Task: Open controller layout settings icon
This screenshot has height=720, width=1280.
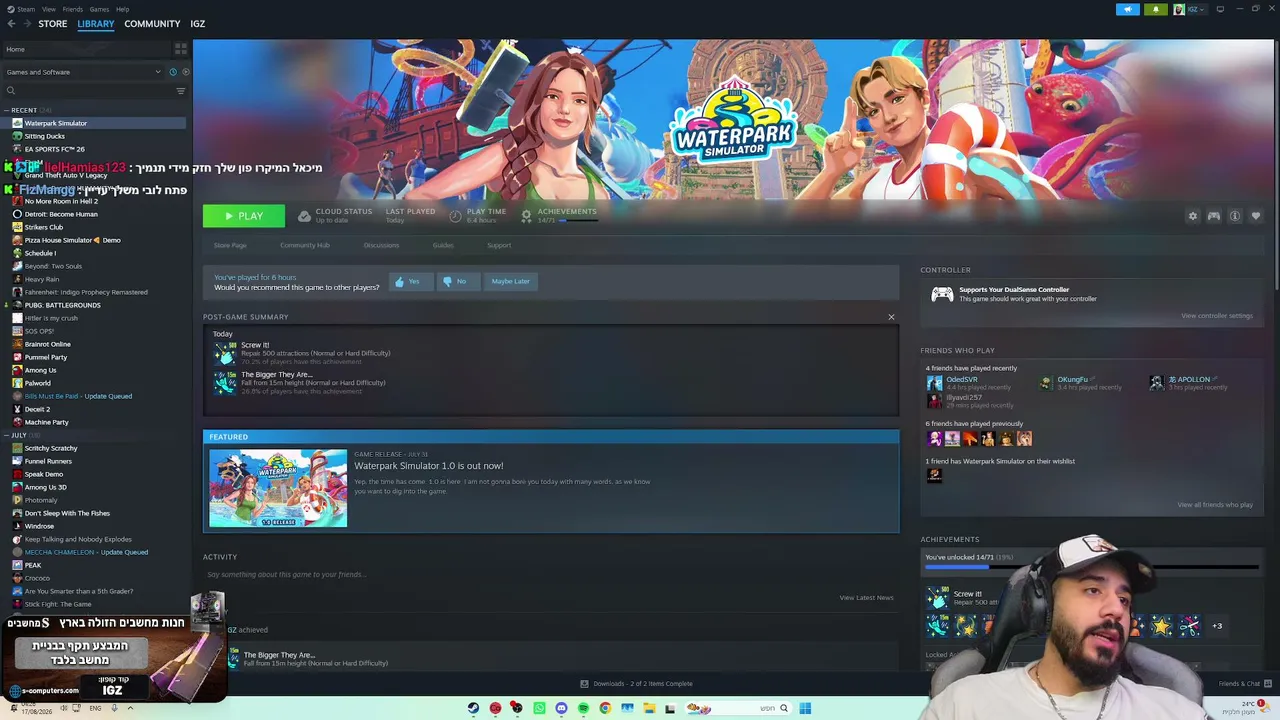Action: (1213, 216)
